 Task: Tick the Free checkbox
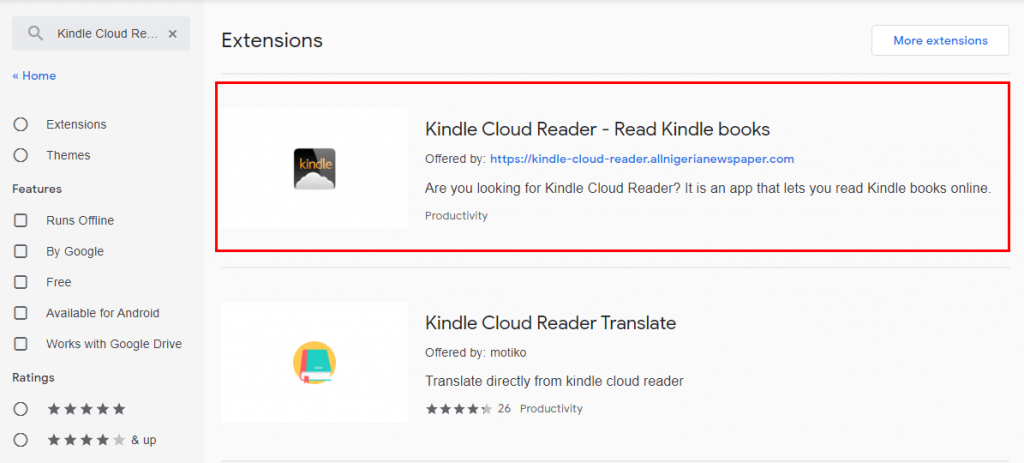tap(21, 282)
